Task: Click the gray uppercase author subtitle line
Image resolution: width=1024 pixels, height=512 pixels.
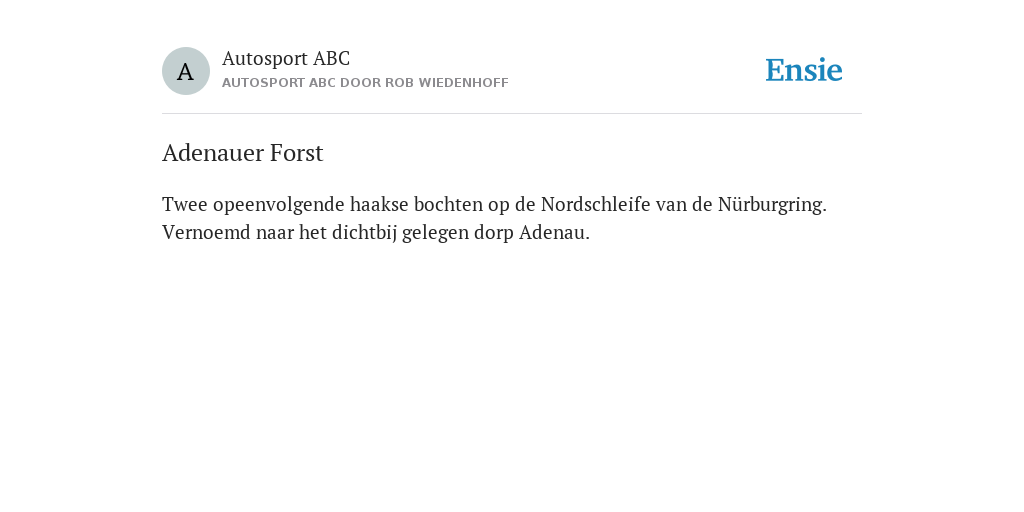Action: point(365,83)
